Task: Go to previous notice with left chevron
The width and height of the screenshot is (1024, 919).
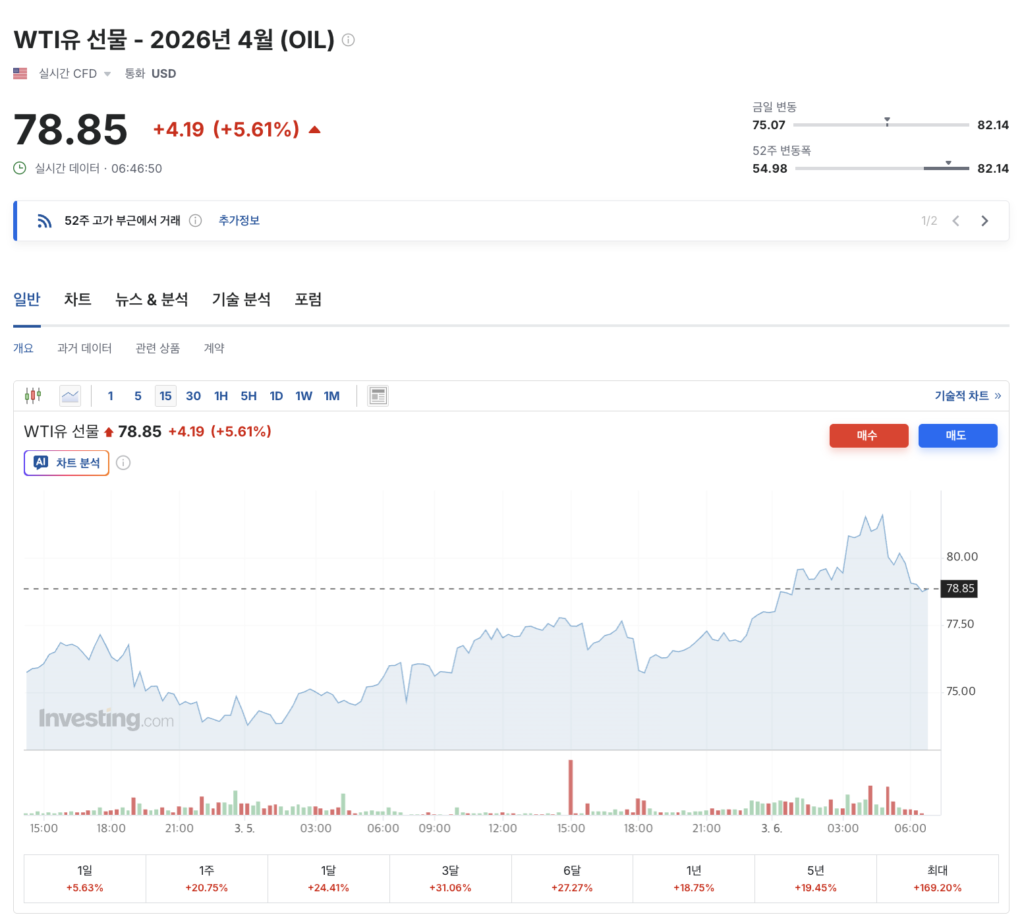Action: click(x=956, y=221)
